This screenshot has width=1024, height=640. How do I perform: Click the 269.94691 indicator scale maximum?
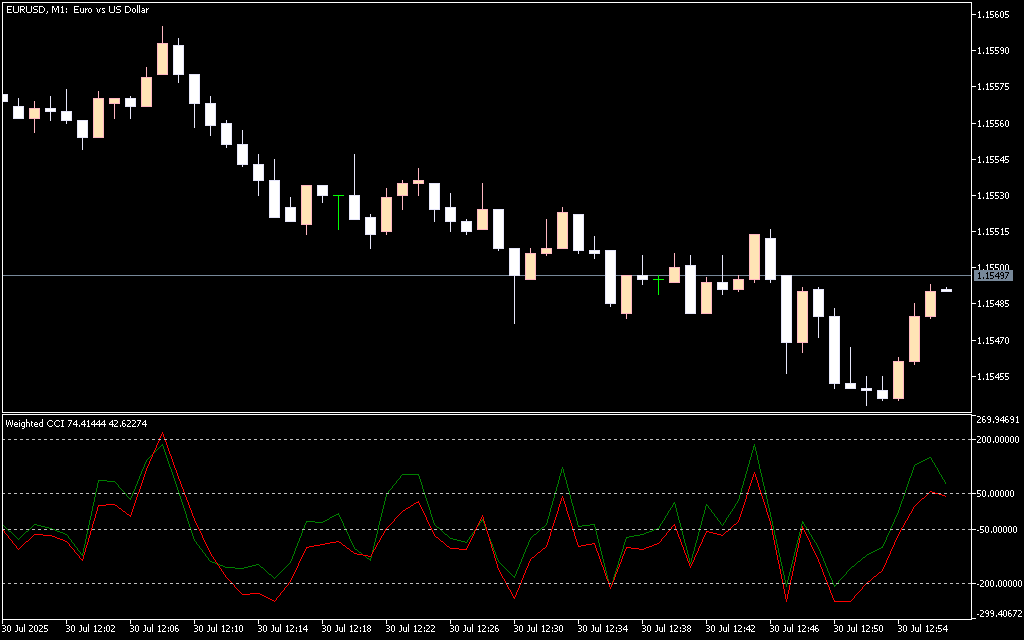(996, 420)
